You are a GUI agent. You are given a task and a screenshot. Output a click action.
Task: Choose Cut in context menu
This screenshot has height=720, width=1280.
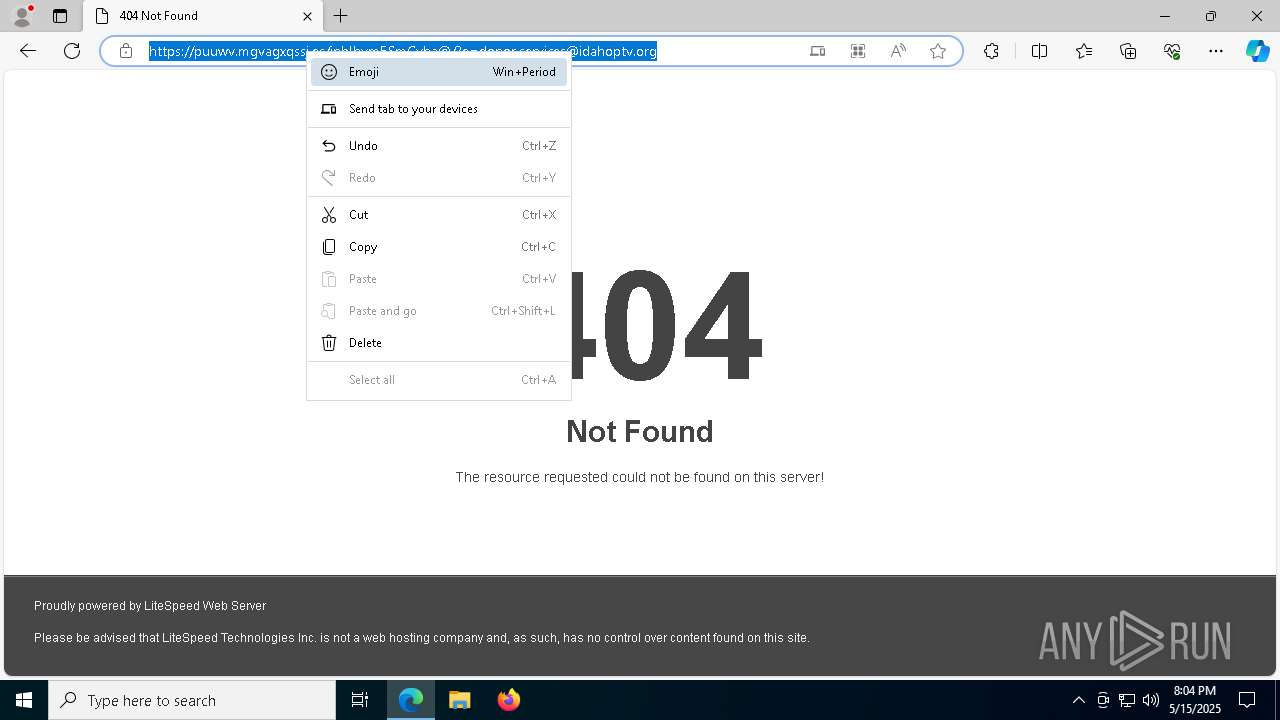(x=439, y=215)
